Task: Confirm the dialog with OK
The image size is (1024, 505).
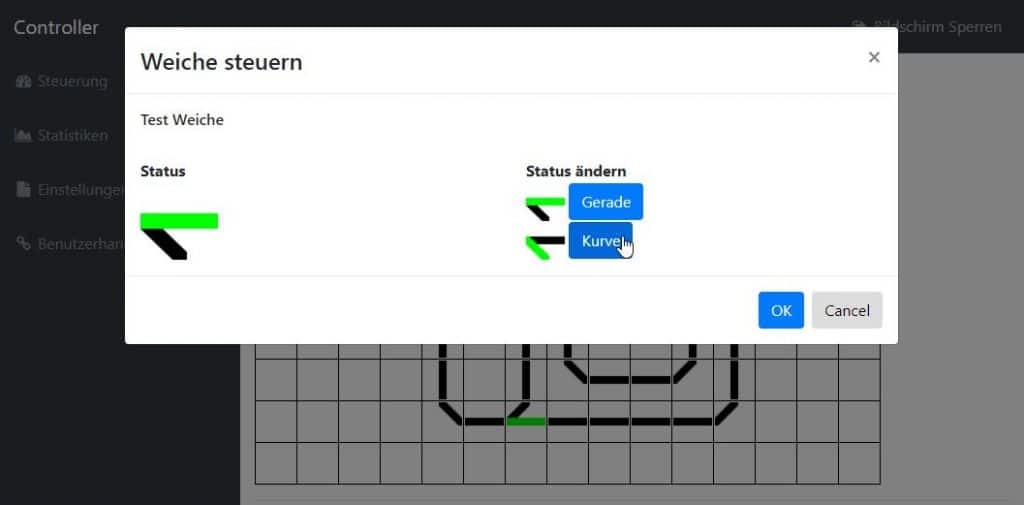Action: coord(781,310)
